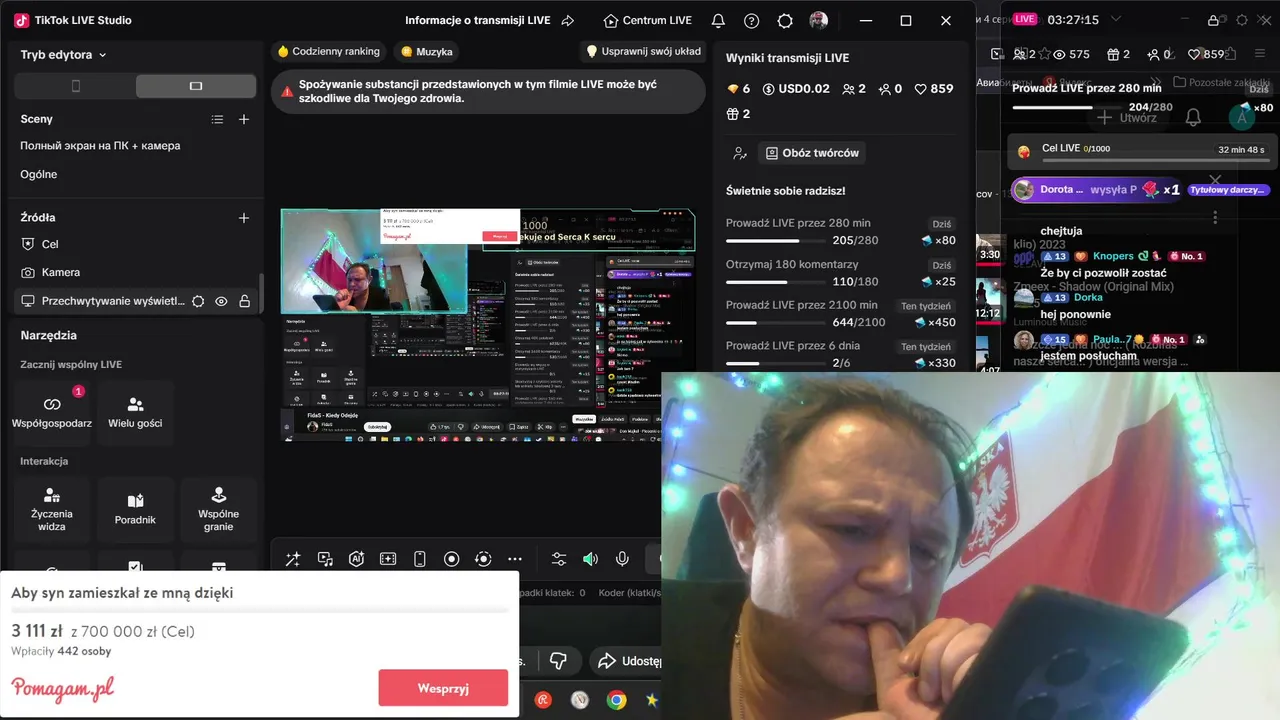Open settings for the Przechwytywanie wyświetlacza source
This screenshot has height=720, width=1280.
click(198, 301)
